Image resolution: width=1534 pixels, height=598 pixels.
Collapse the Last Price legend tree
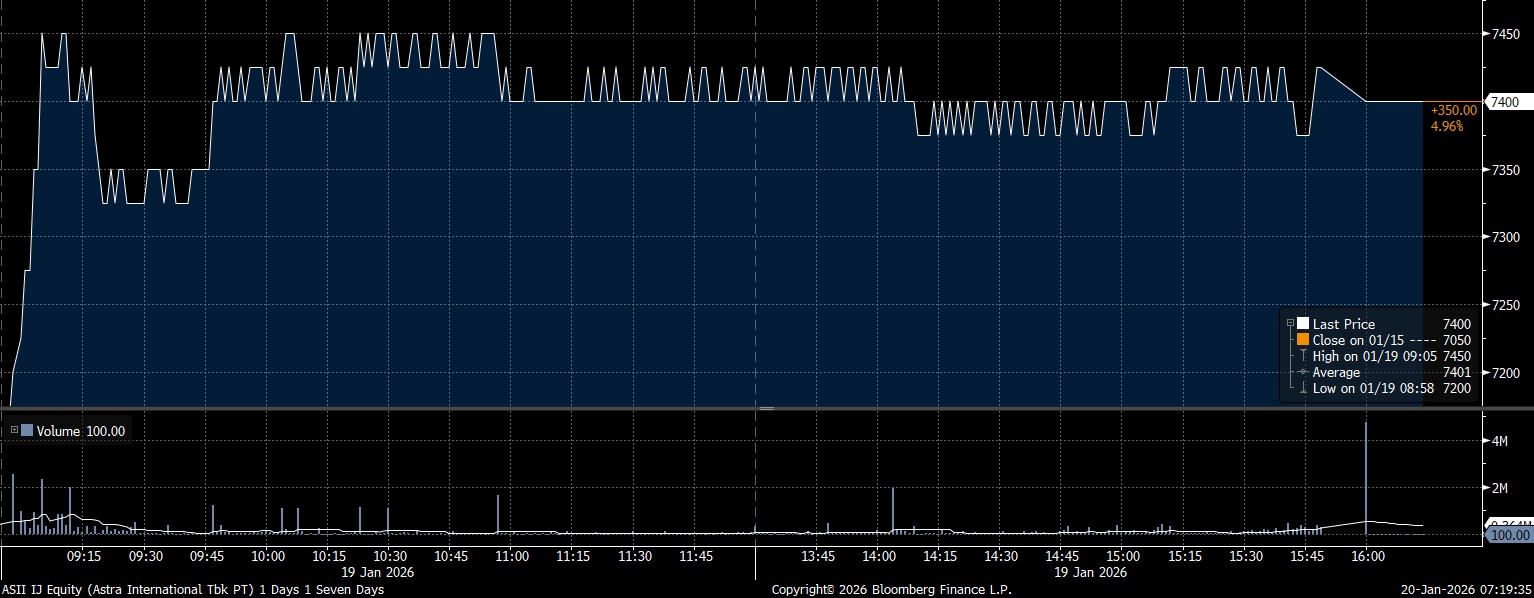(x=1290, y=324)
